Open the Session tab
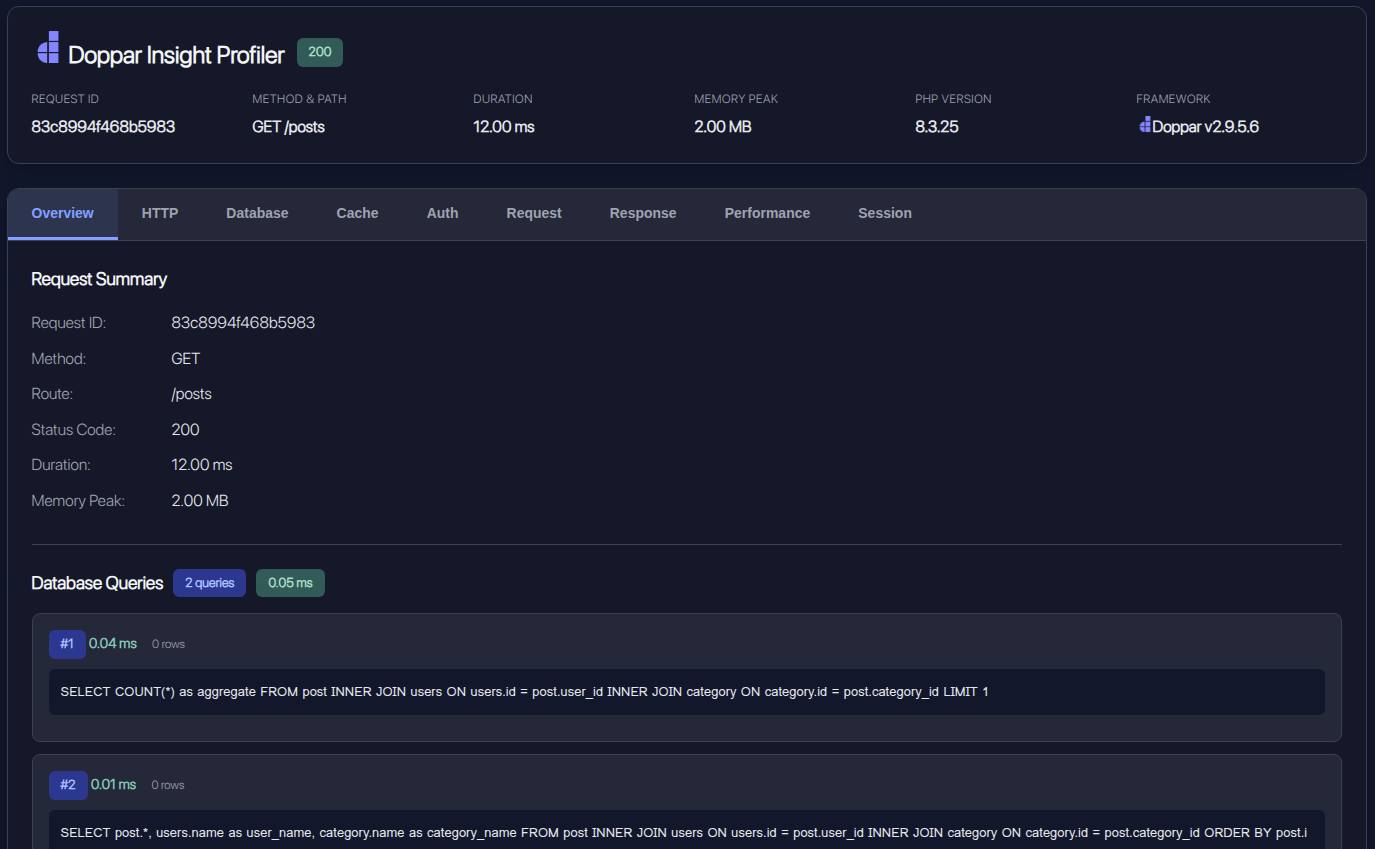 point(885,213)
